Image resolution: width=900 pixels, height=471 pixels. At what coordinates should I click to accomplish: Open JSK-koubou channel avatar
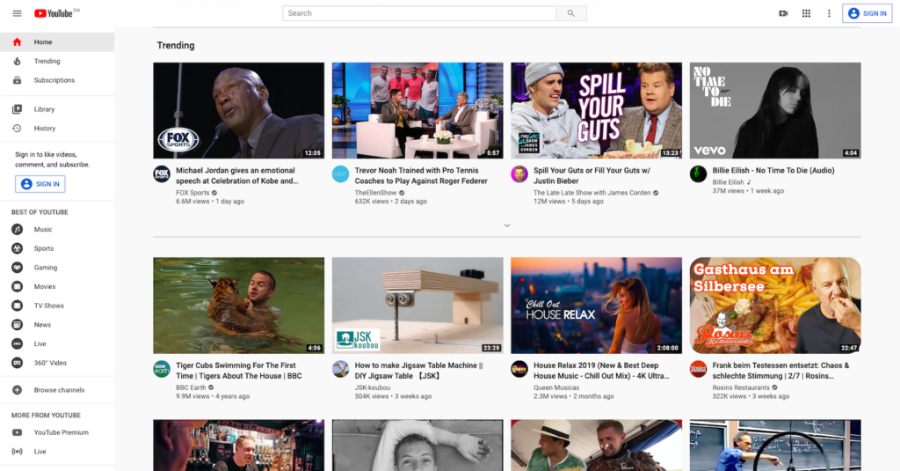pyautogui.click(x=340, y=369)
